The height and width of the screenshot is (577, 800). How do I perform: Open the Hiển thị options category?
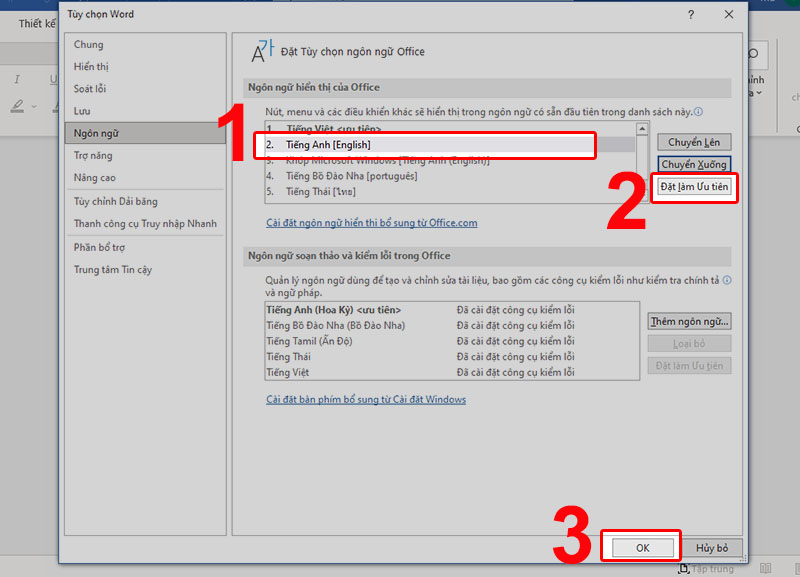click(145, 66)
